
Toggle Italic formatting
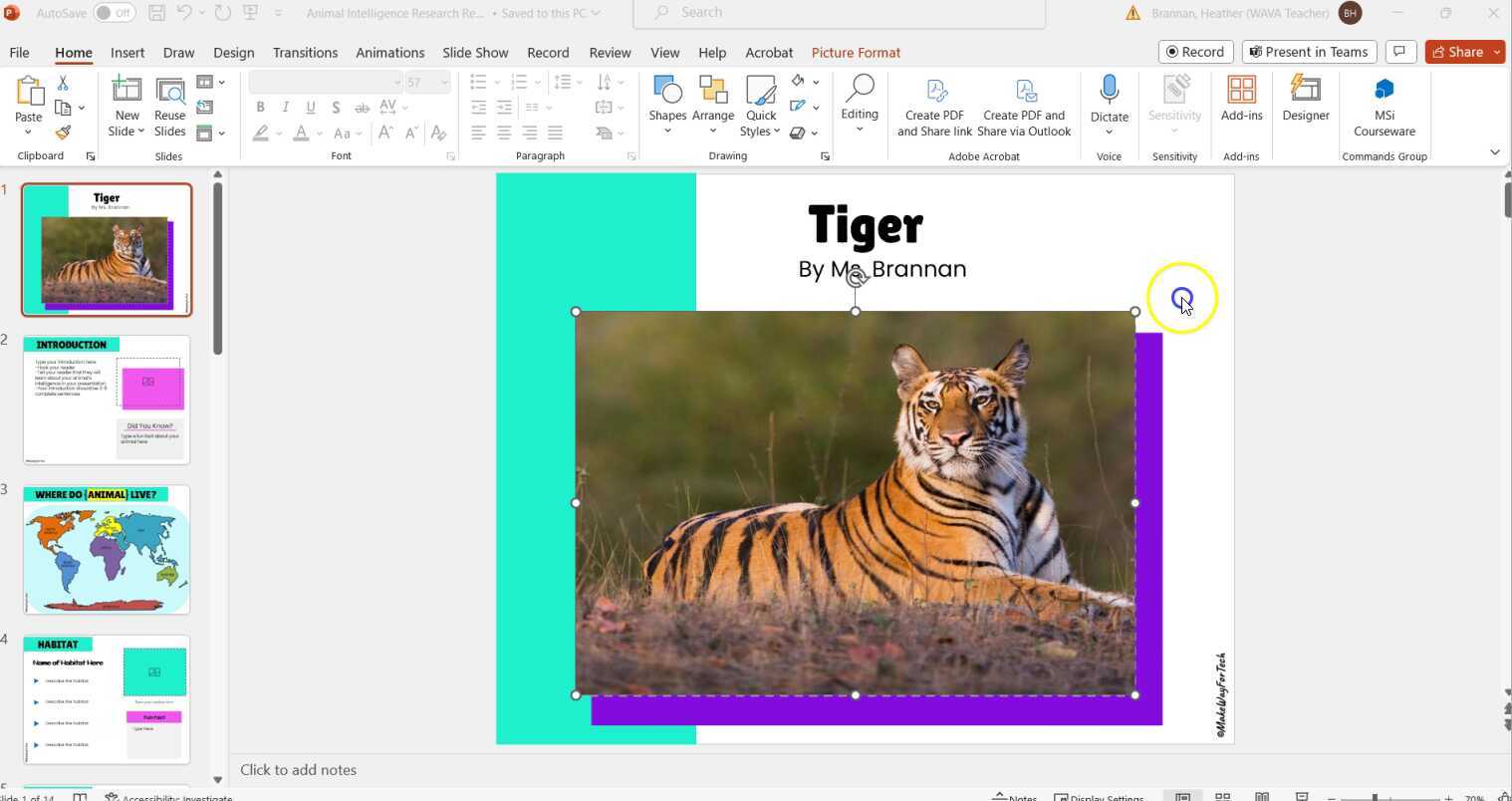[x=286, y=107]
